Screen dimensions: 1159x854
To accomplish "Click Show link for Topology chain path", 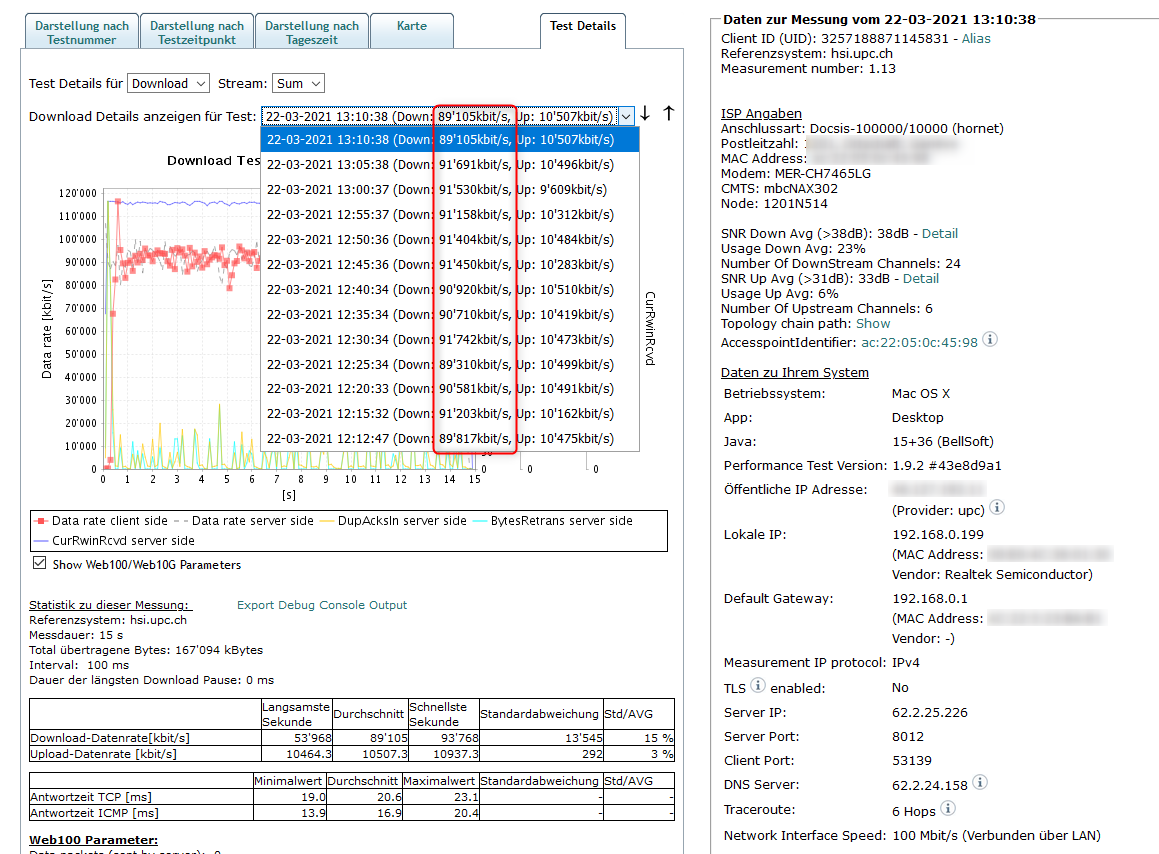I will [873, 323].
